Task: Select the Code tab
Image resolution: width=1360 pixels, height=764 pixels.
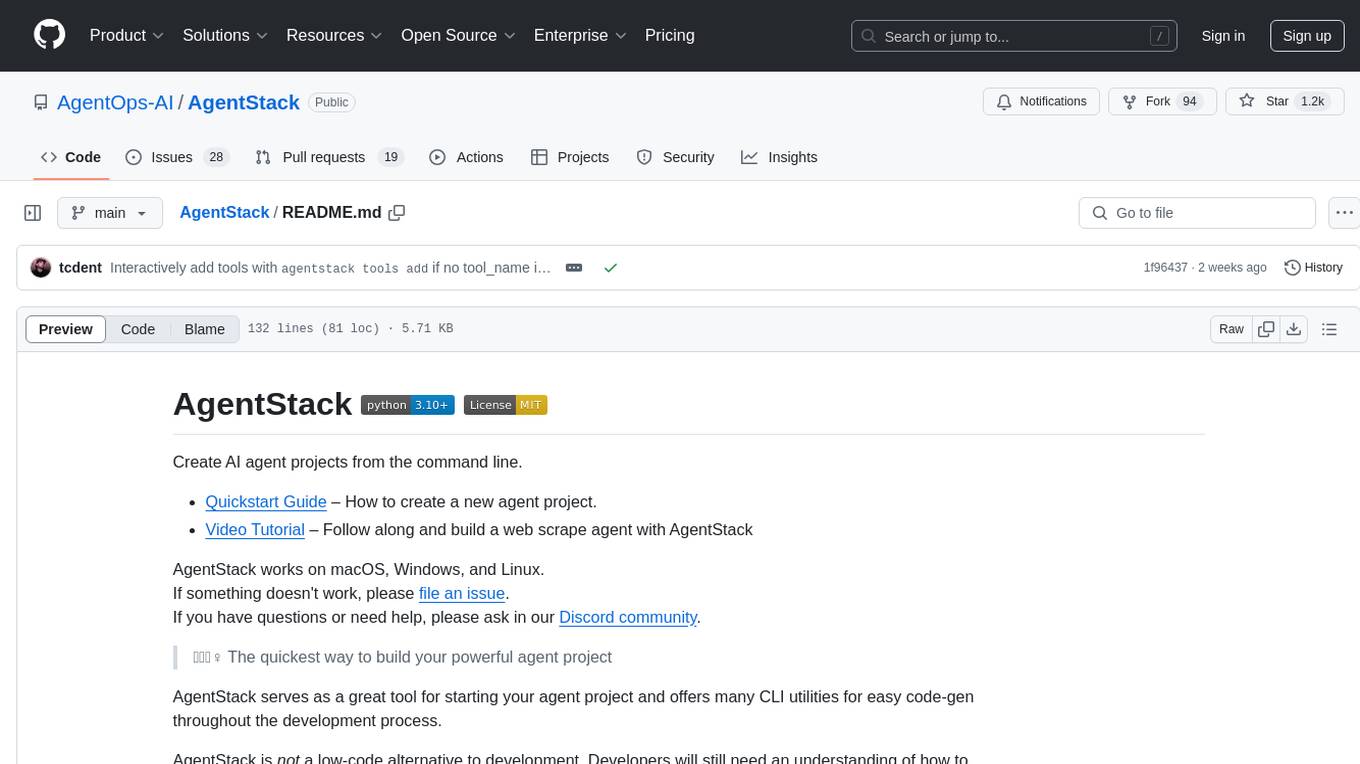Action: tap(71, 157)
